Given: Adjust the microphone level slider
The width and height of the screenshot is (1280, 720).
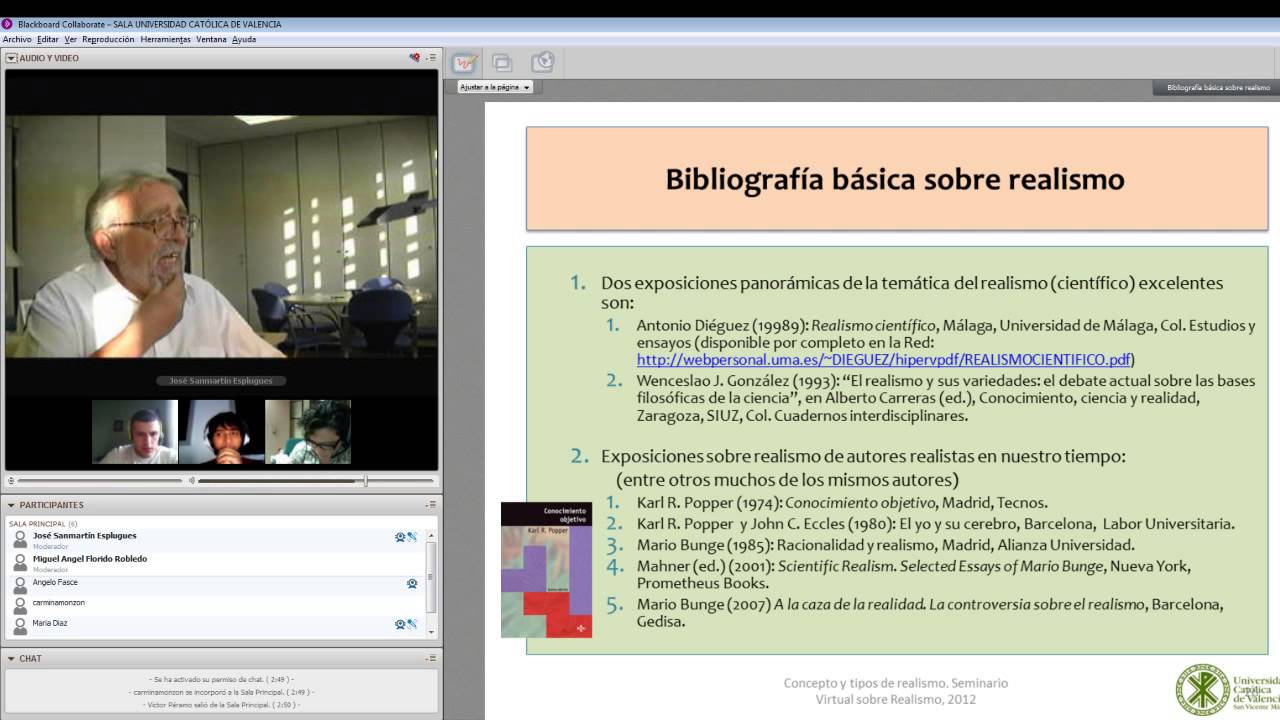Looking at the screenshot, I should (x=100, y=481).
